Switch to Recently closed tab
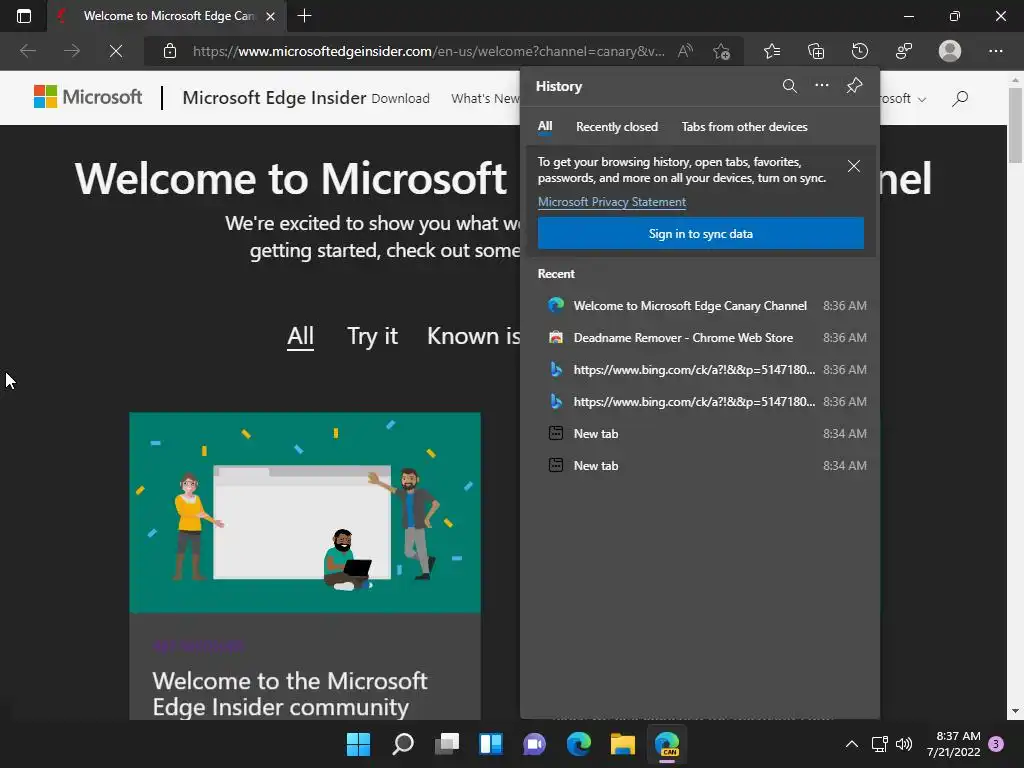1024x768 pixels. click(x=616, y=127)
